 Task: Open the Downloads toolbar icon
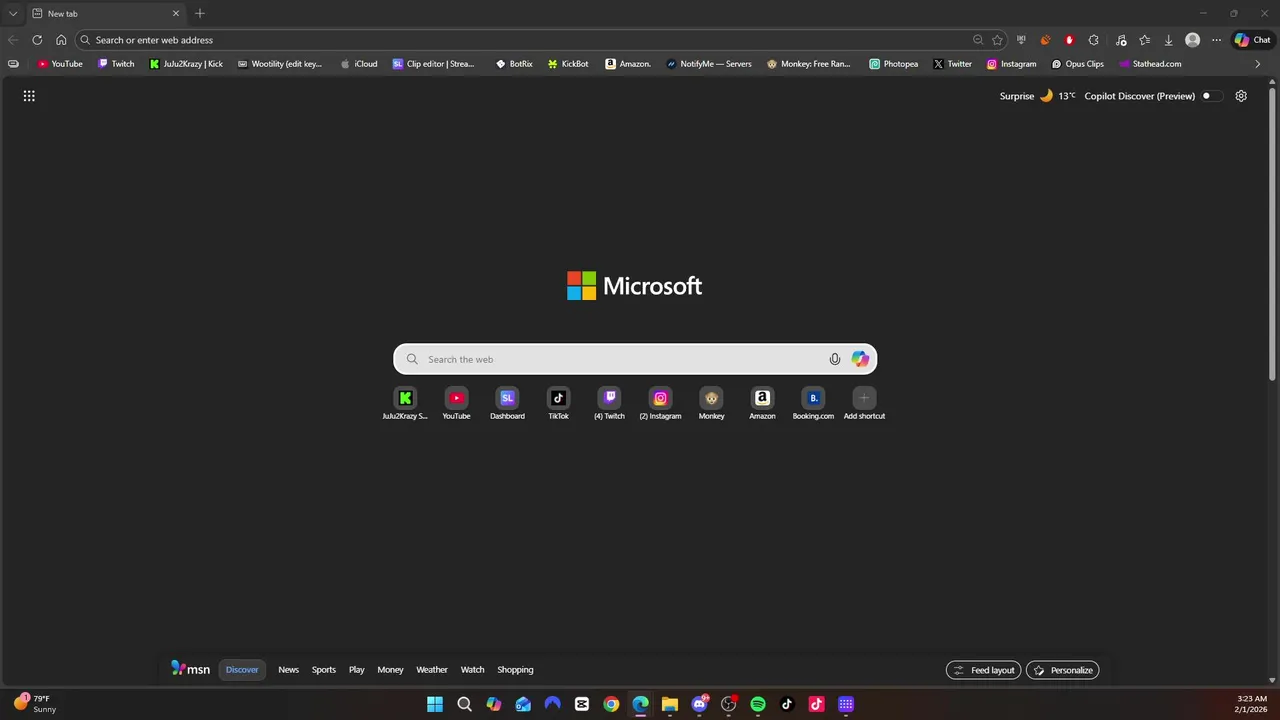[x=1168, y=40]
